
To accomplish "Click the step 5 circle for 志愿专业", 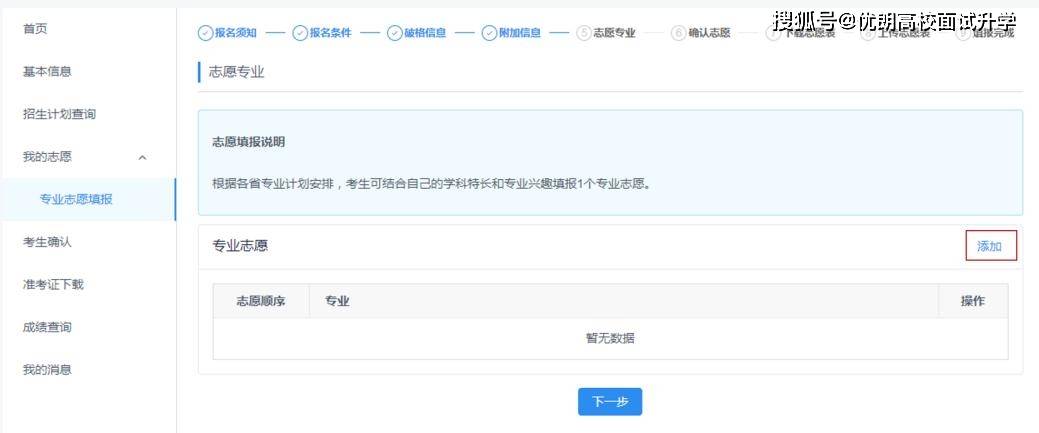I will [x=584, y=33].
